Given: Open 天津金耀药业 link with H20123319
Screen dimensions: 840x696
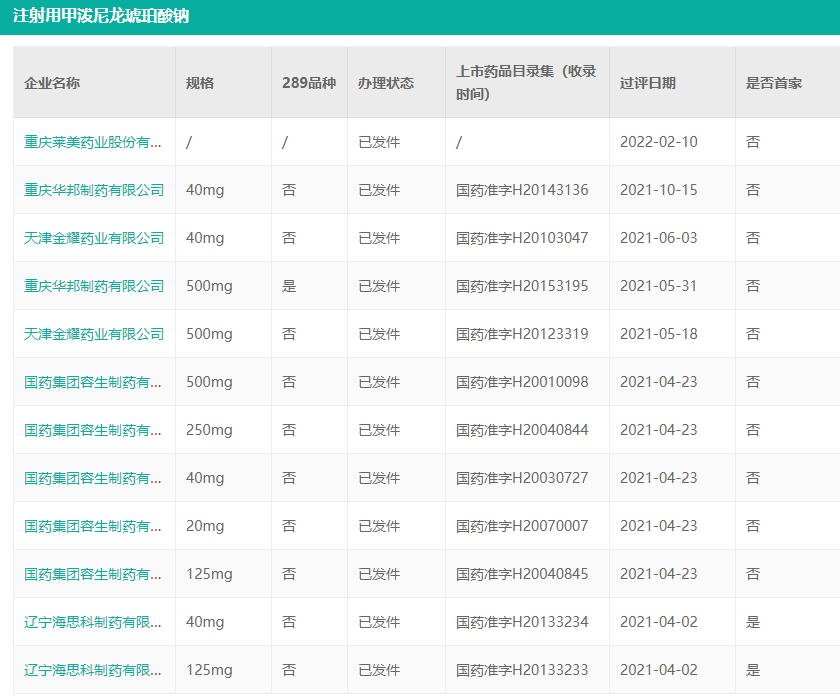Looking at the screenshot, I should coord(94,334).
